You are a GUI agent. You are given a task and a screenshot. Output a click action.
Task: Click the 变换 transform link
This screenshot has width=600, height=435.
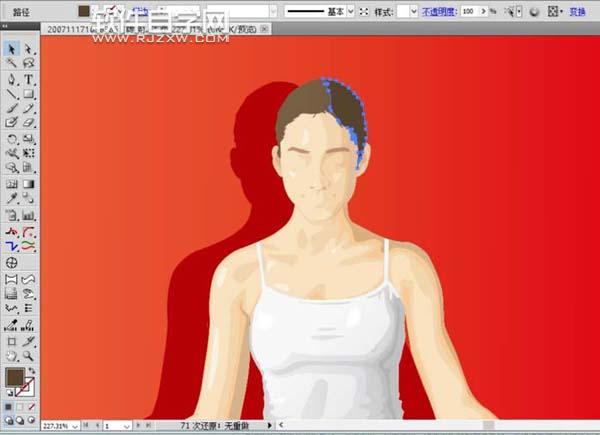(578, 11)
